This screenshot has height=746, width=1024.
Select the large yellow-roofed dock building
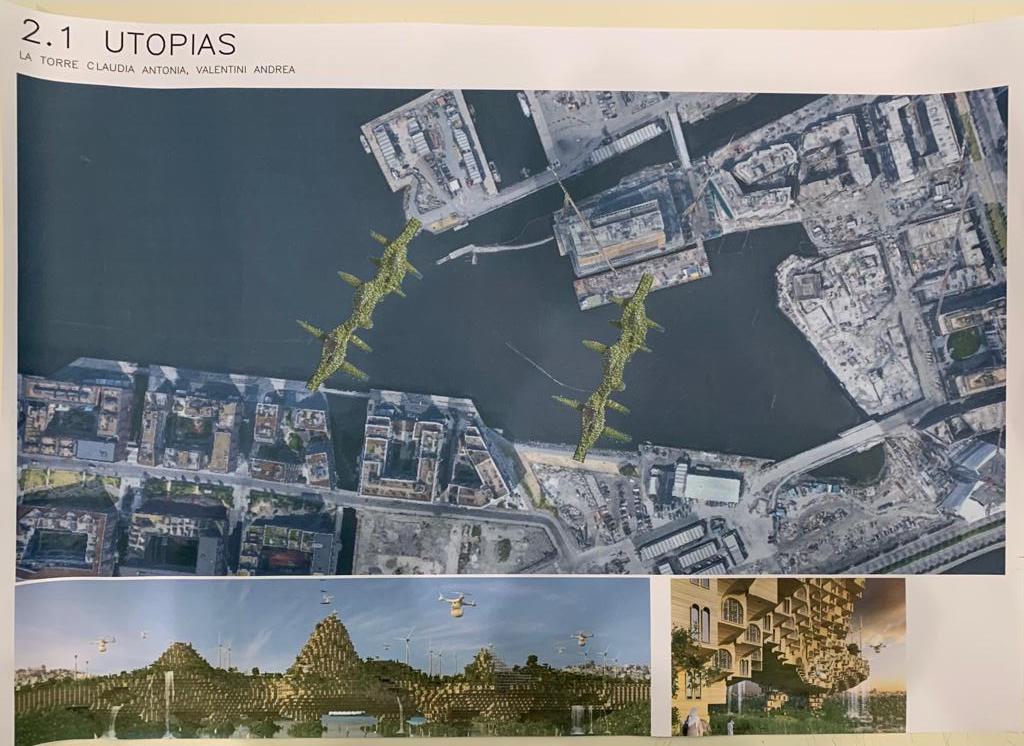[615, 232]
